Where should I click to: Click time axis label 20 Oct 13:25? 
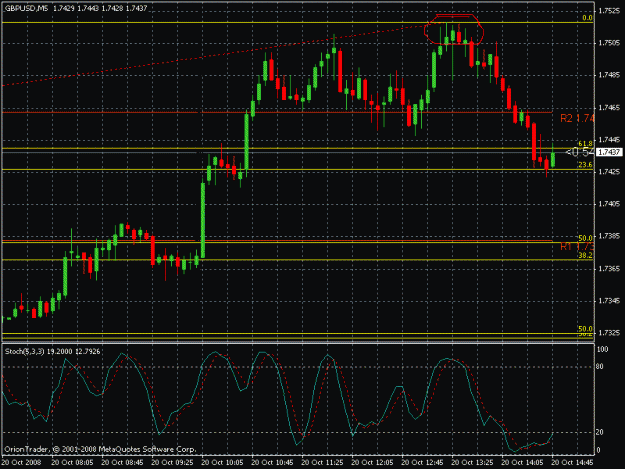tap(472, 463)
